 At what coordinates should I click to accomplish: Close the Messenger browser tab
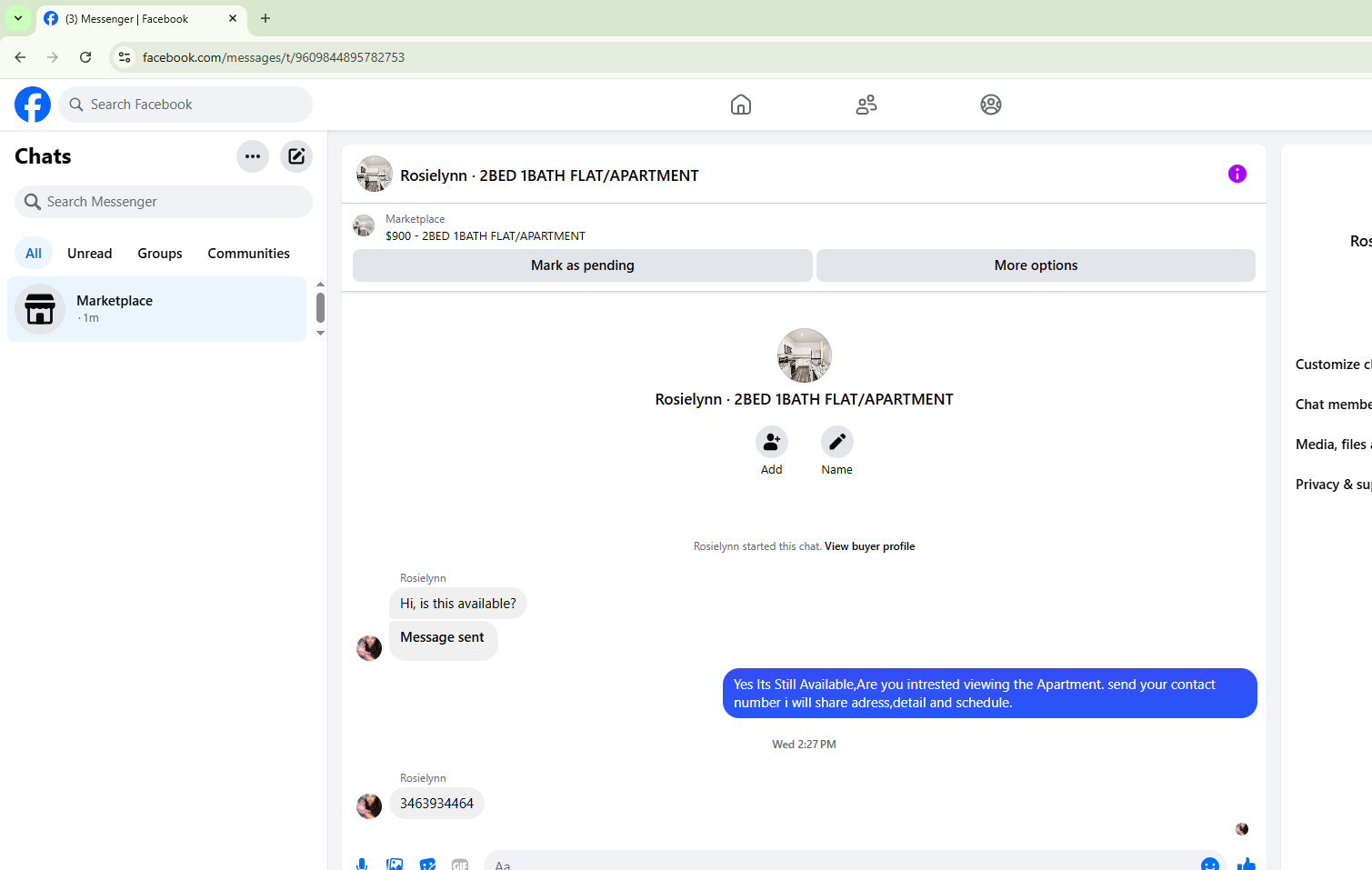(233, 18)
